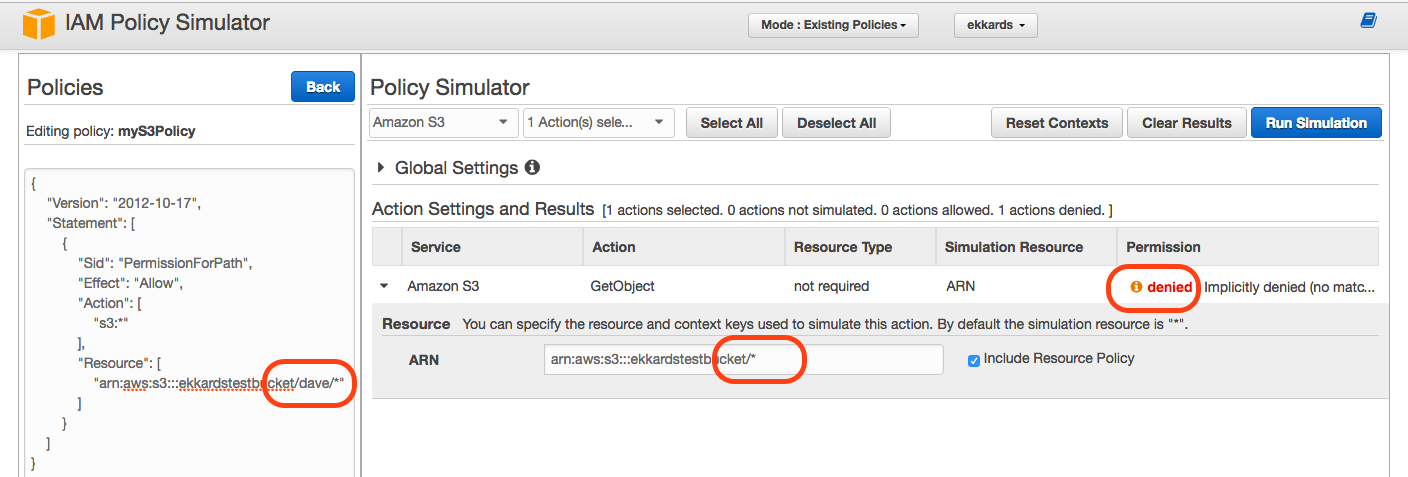This screenshot has height=477, width=1408.
Task: Open the Mode: Existing Policies menu
Action: tap(833, 25)
